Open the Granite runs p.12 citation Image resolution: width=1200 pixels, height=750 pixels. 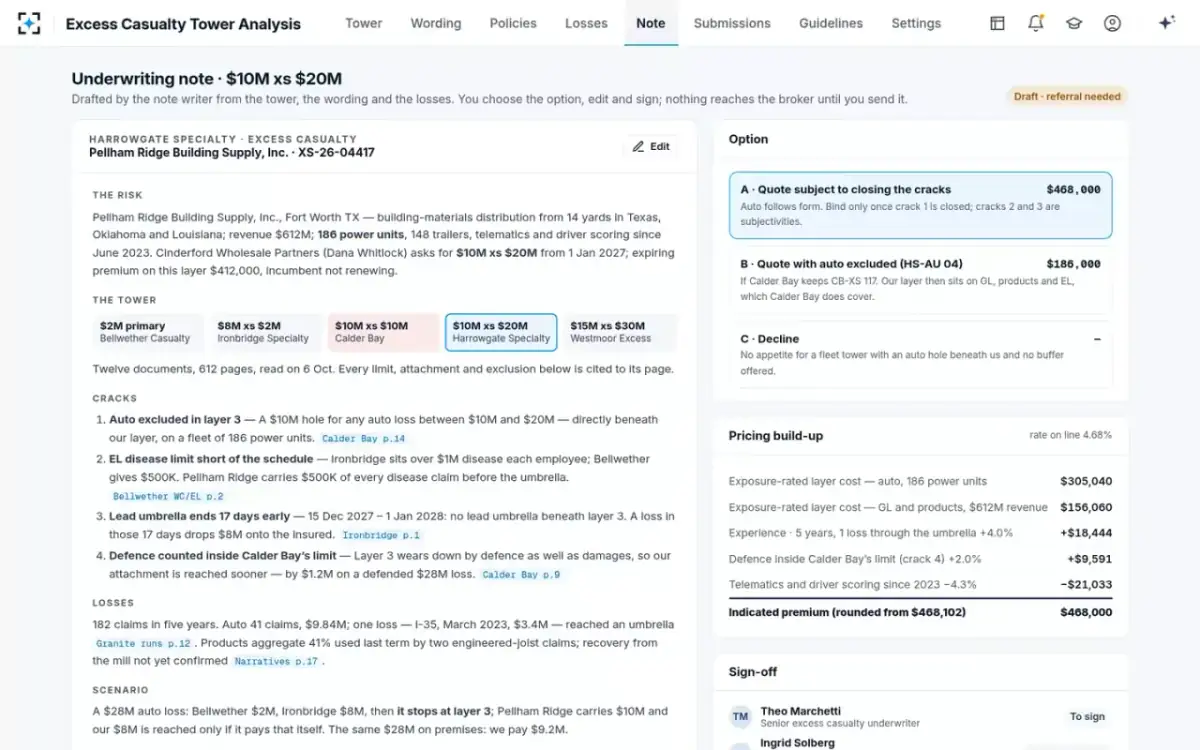click(143, 644)
